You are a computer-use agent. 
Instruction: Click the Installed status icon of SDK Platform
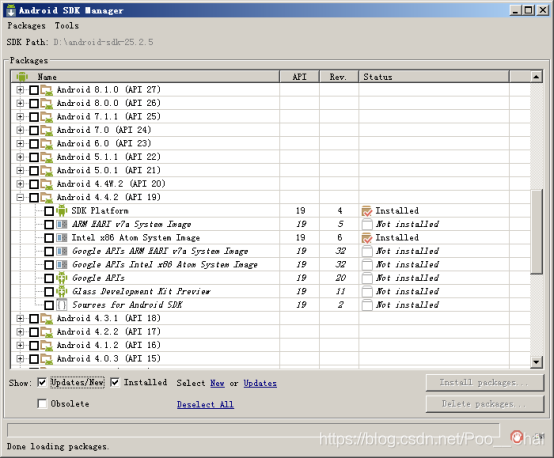(367, 211)
